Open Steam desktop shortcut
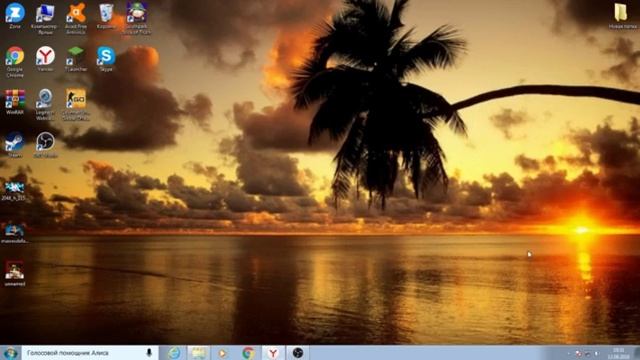The height and width of the screenshot is (360, 640). coord(15,145)
